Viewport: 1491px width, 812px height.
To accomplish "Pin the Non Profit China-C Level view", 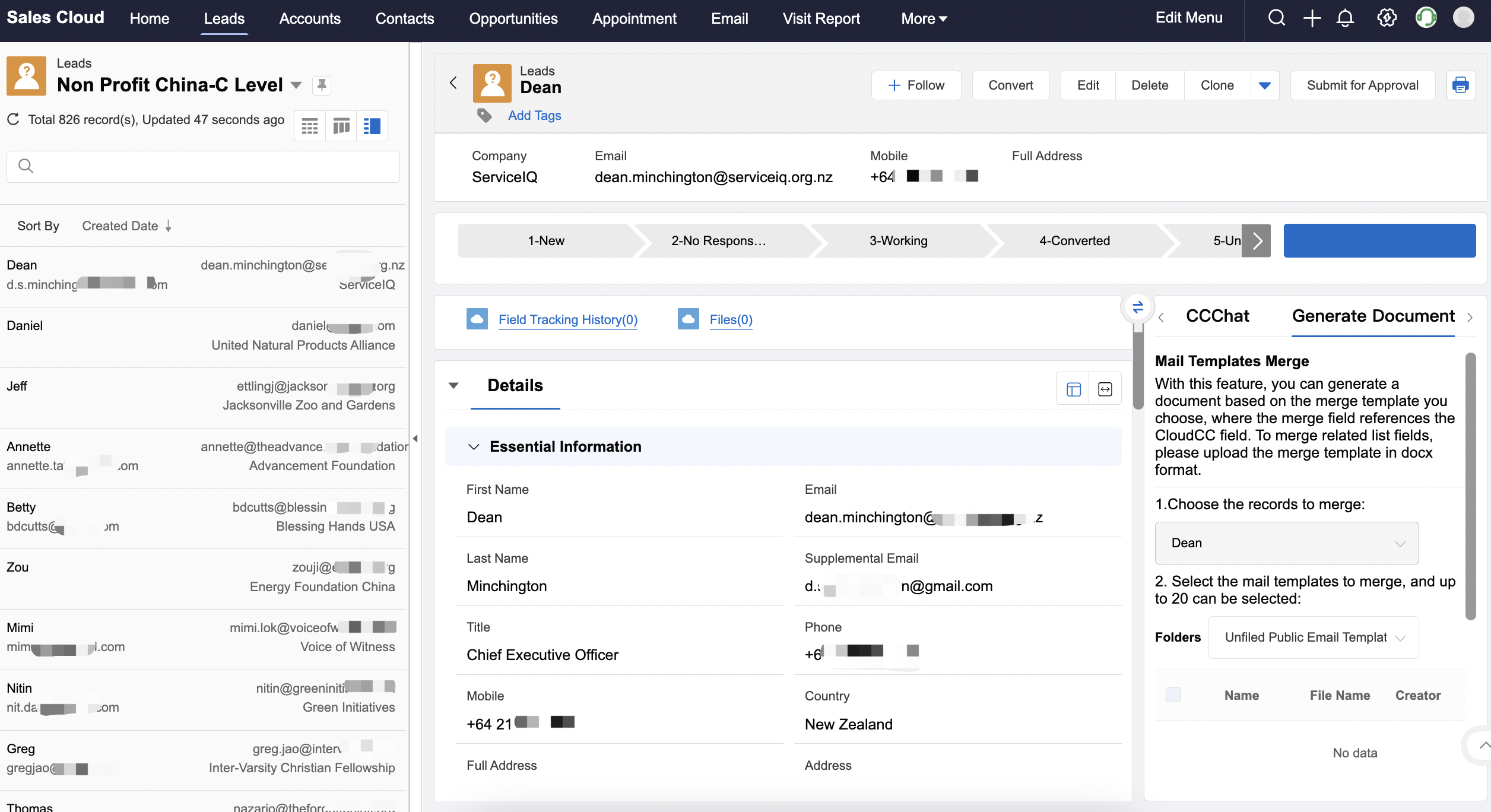I will pyautogui.click(x=322, y=85).
